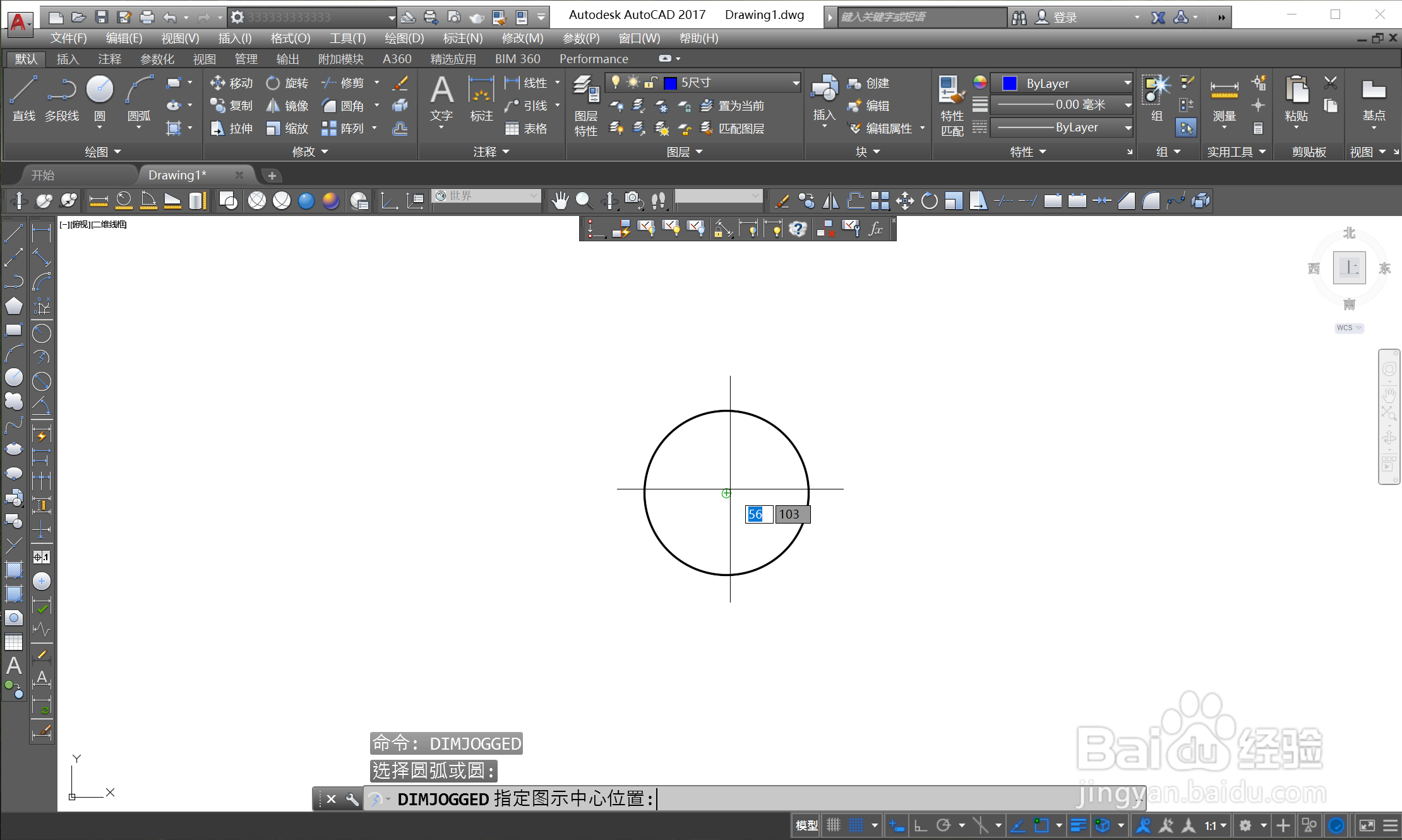Viewport: 1402px width, 840px height.
Task: Click the blue layer color swatch
Action: (671, 83)
